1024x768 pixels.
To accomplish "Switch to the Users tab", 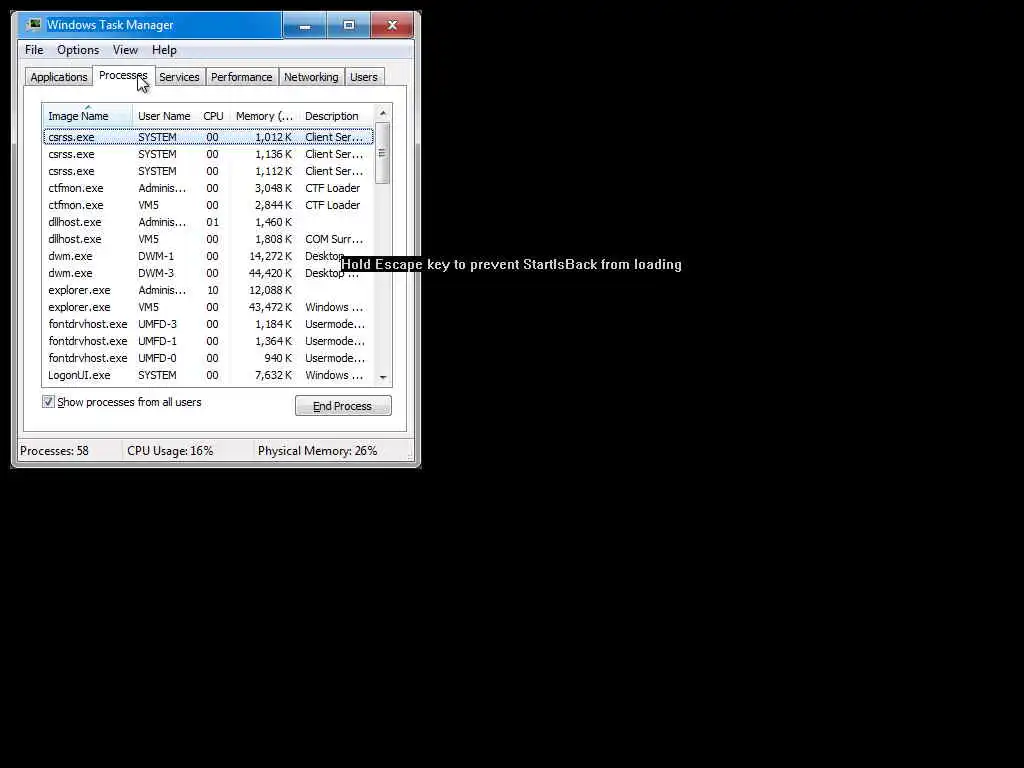I will tap(364, 77).
